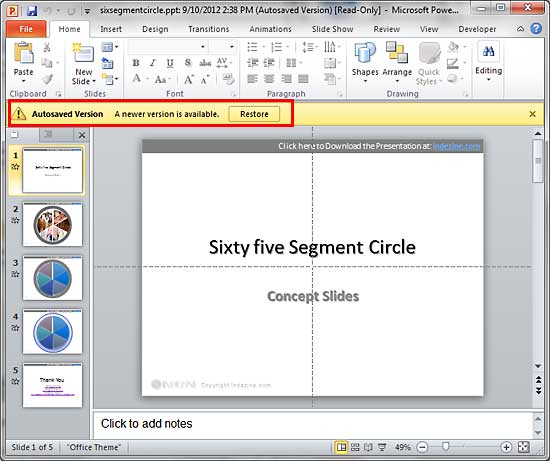Click the Zoom In plus button
The width and height of the screenshot is (550, 461).
click(506, 447)
